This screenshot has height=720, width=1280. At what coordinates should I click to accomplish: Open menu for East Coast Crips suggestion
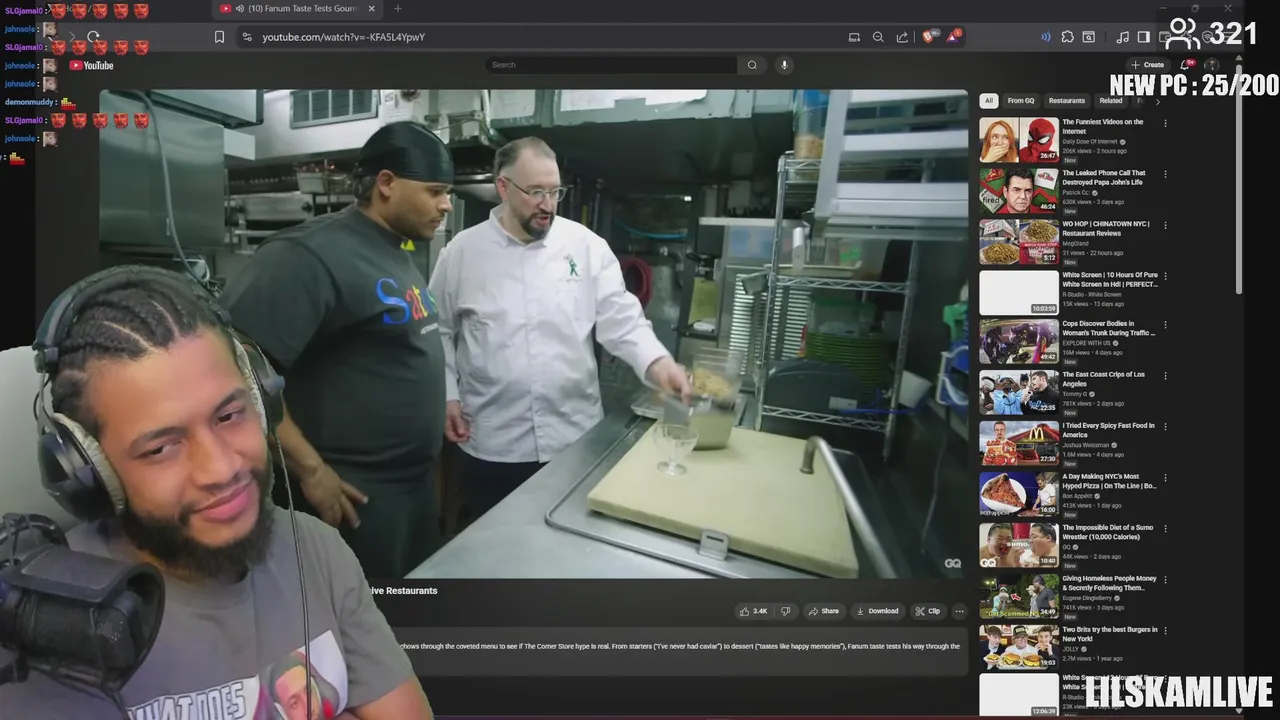coord(1165,376)
